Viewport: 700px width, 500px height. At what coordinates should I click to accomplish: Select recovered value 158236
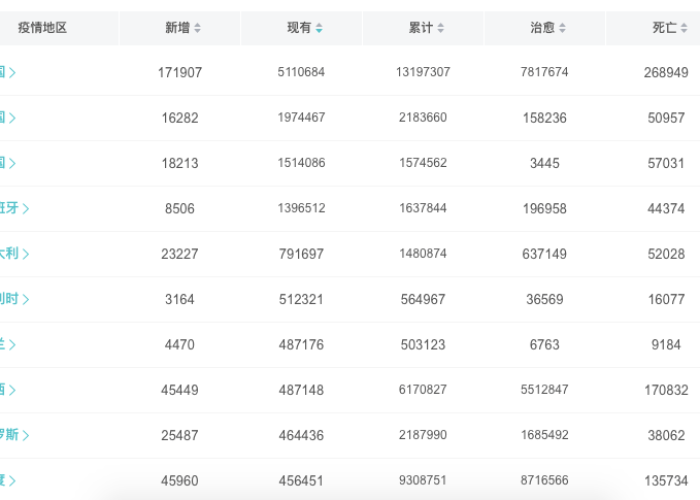coord(545,118)
